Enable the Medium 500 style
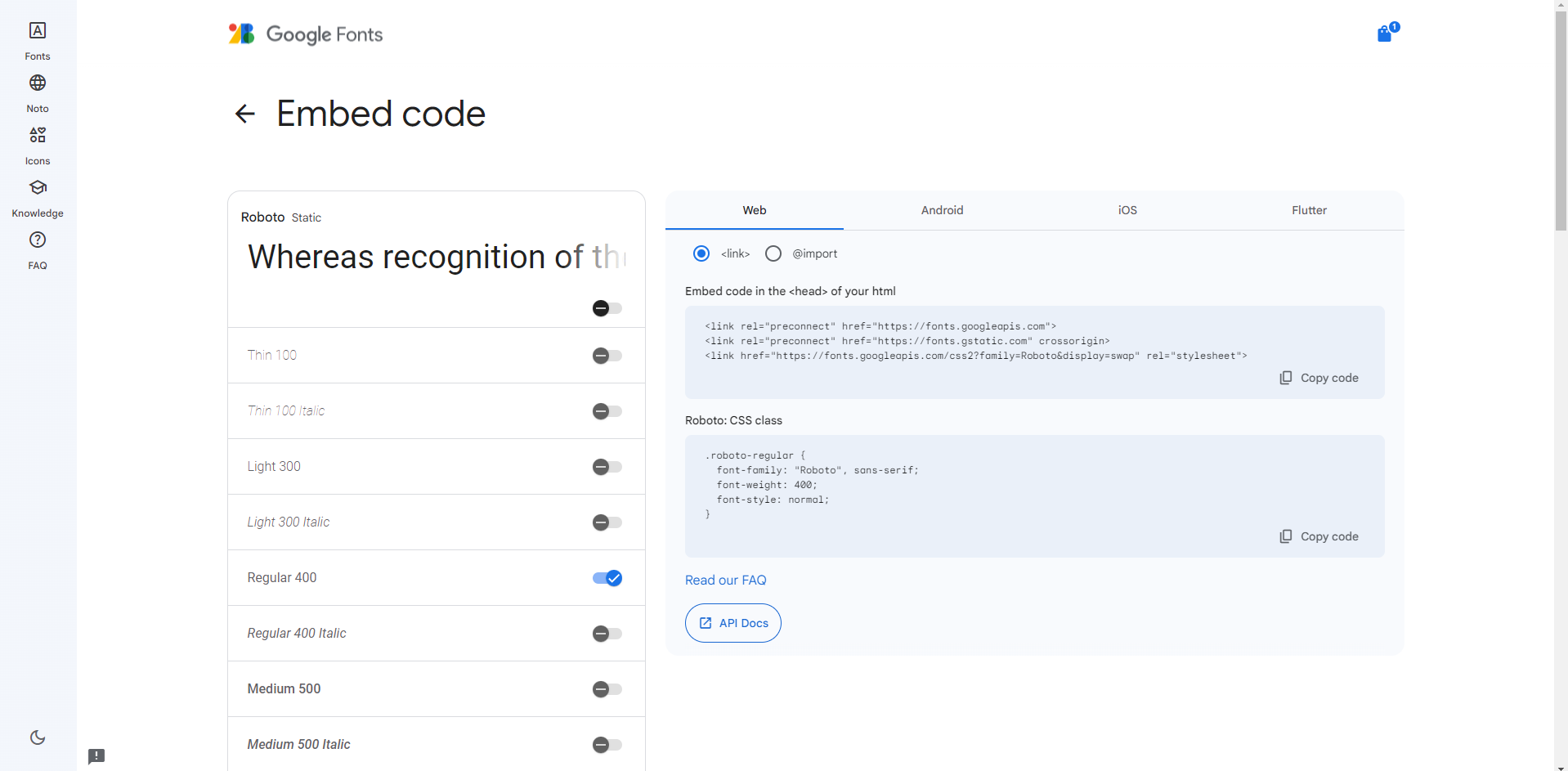 (607, 689)
